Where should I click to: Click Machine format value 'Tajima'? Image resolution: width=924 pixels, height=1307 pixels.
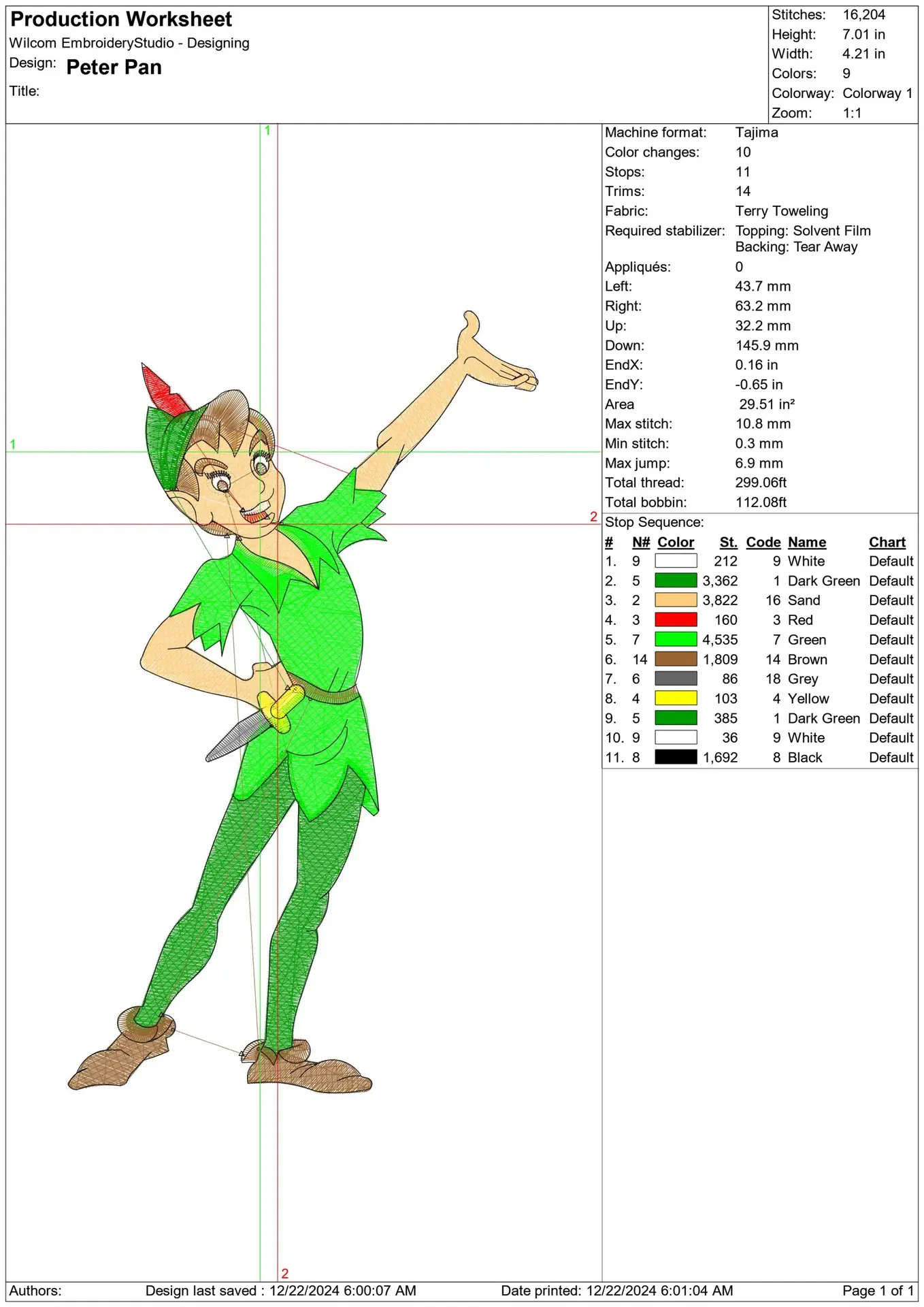click(x=757, y=132)
